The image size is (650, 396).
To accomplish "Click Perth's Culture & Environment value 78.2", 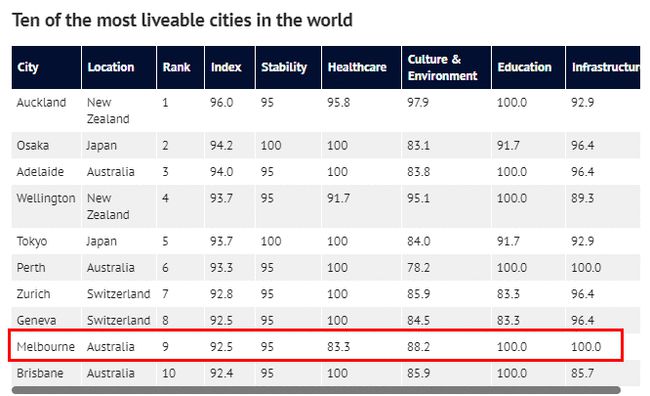I will [x=418, y=267].
